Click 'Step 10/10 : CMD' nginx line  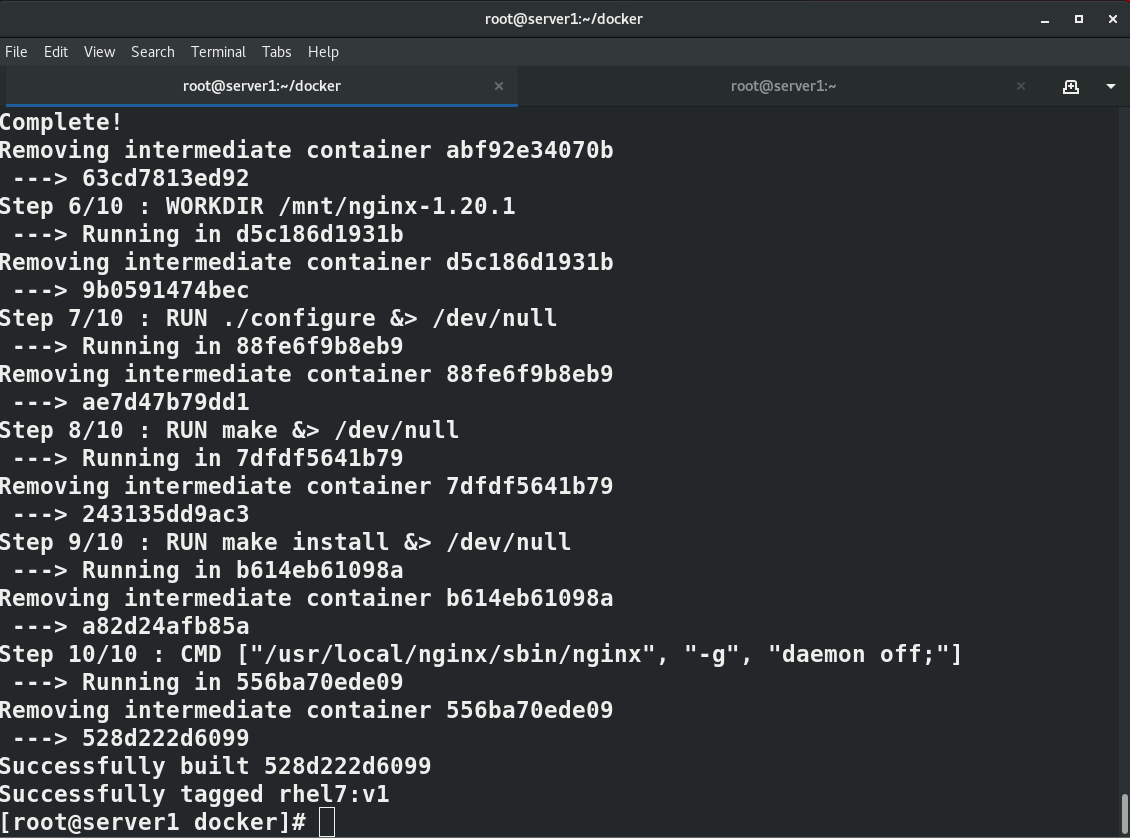(x=481, y=654)
